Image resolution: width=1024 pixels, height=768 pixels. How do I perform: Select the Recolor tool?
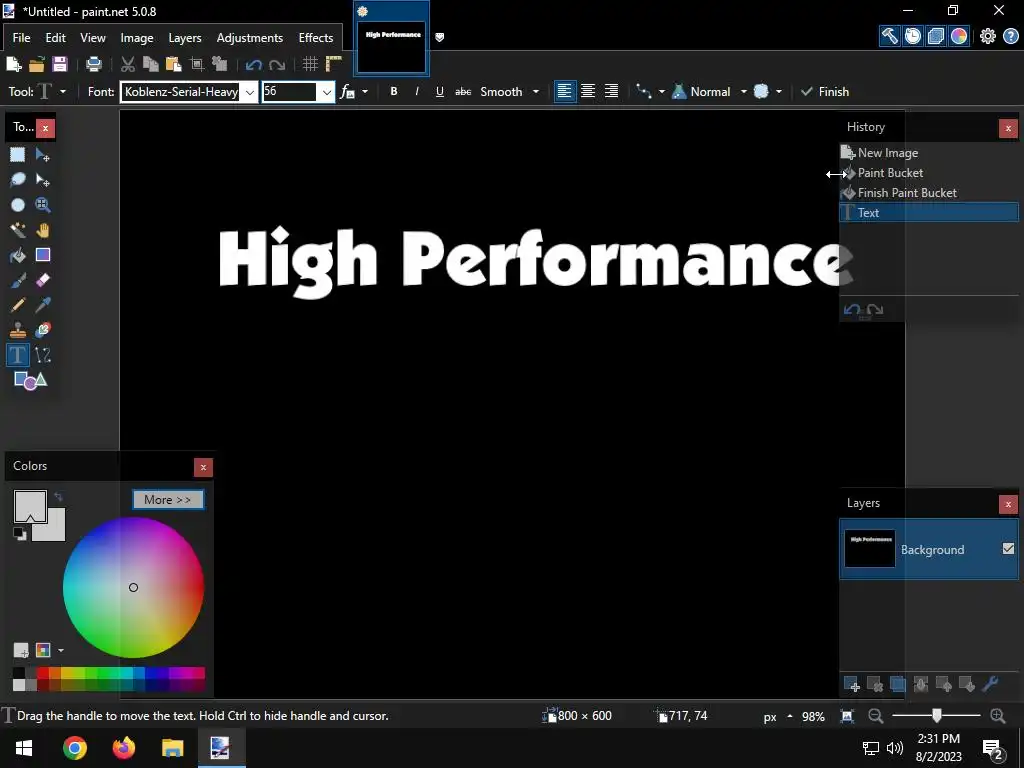(42, 330)
